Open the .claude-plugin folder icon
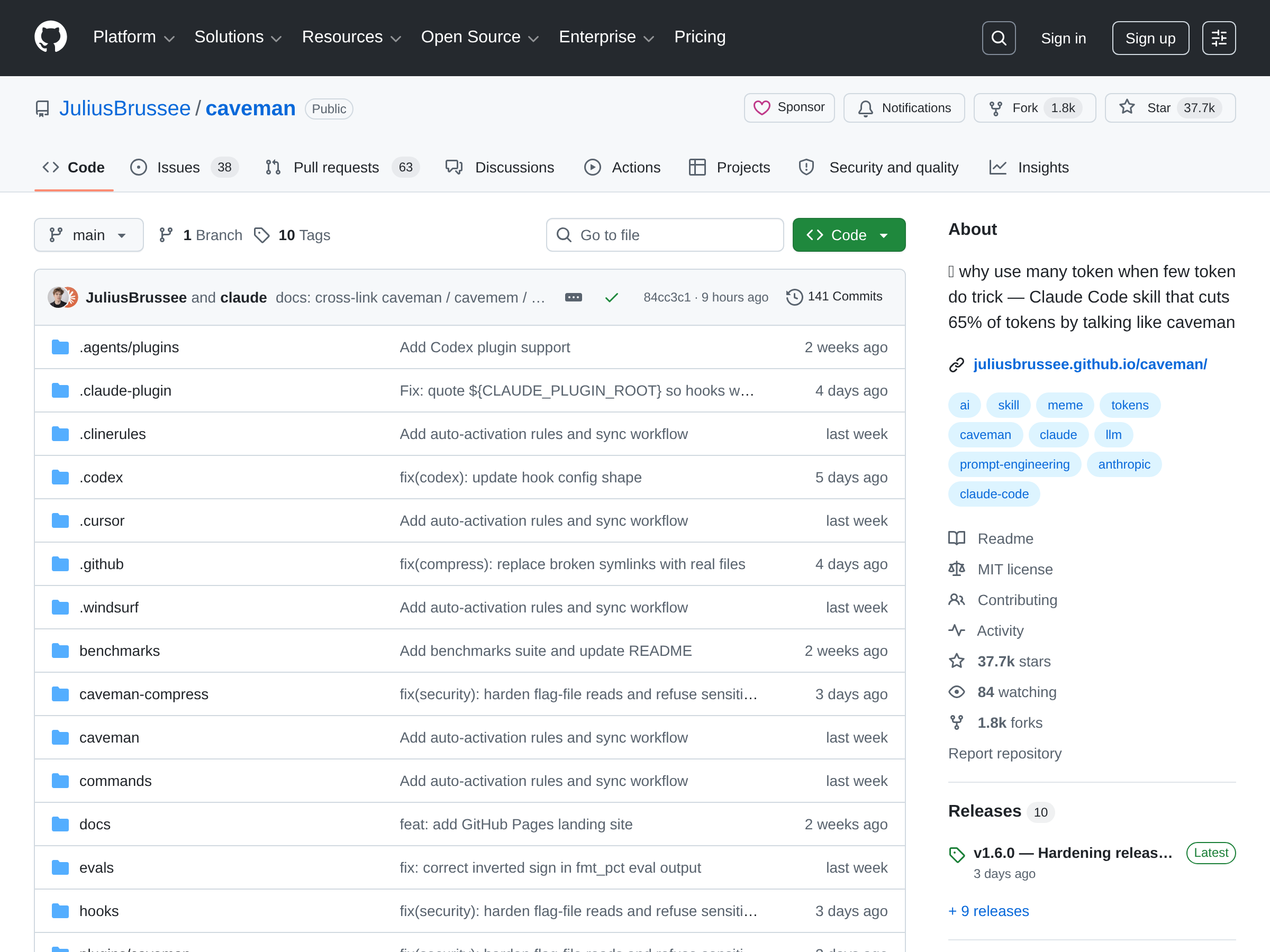 [x=60, y=391]
